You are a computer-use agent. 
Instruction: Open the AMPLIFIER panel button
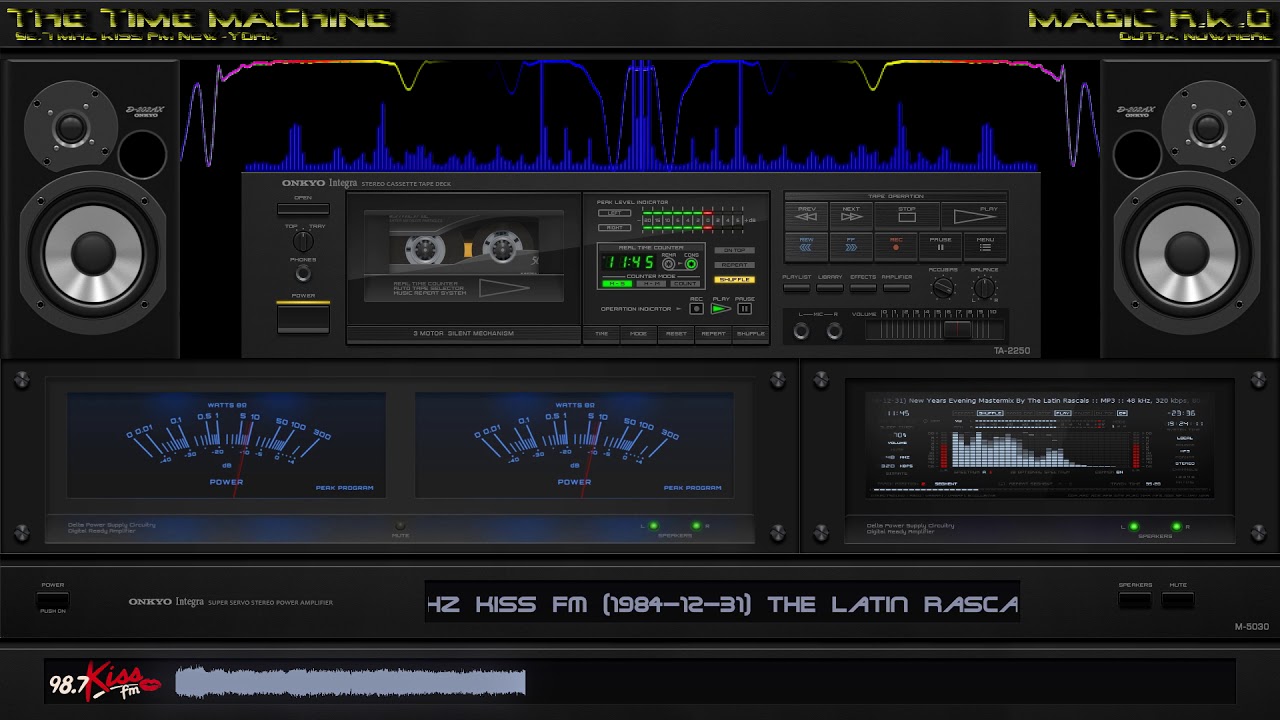click(x=897, y=288)
